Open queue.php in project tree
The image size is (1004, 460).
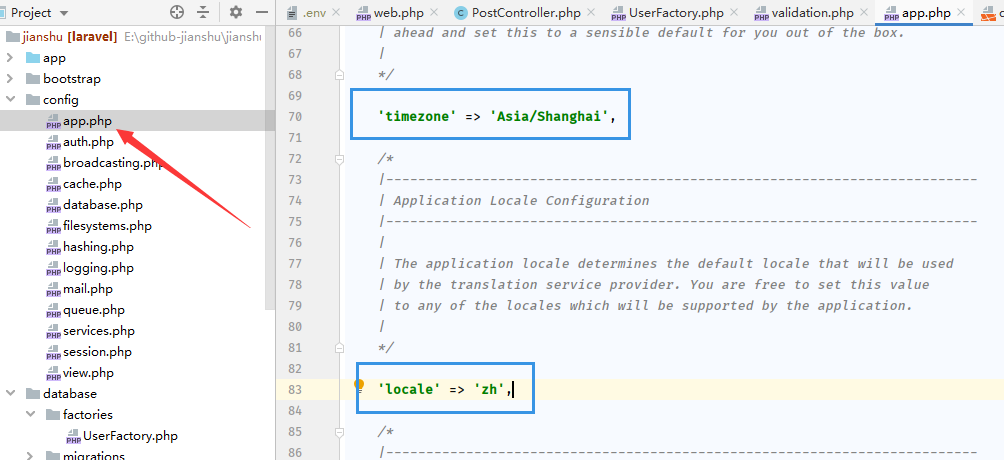click(93, 310)
